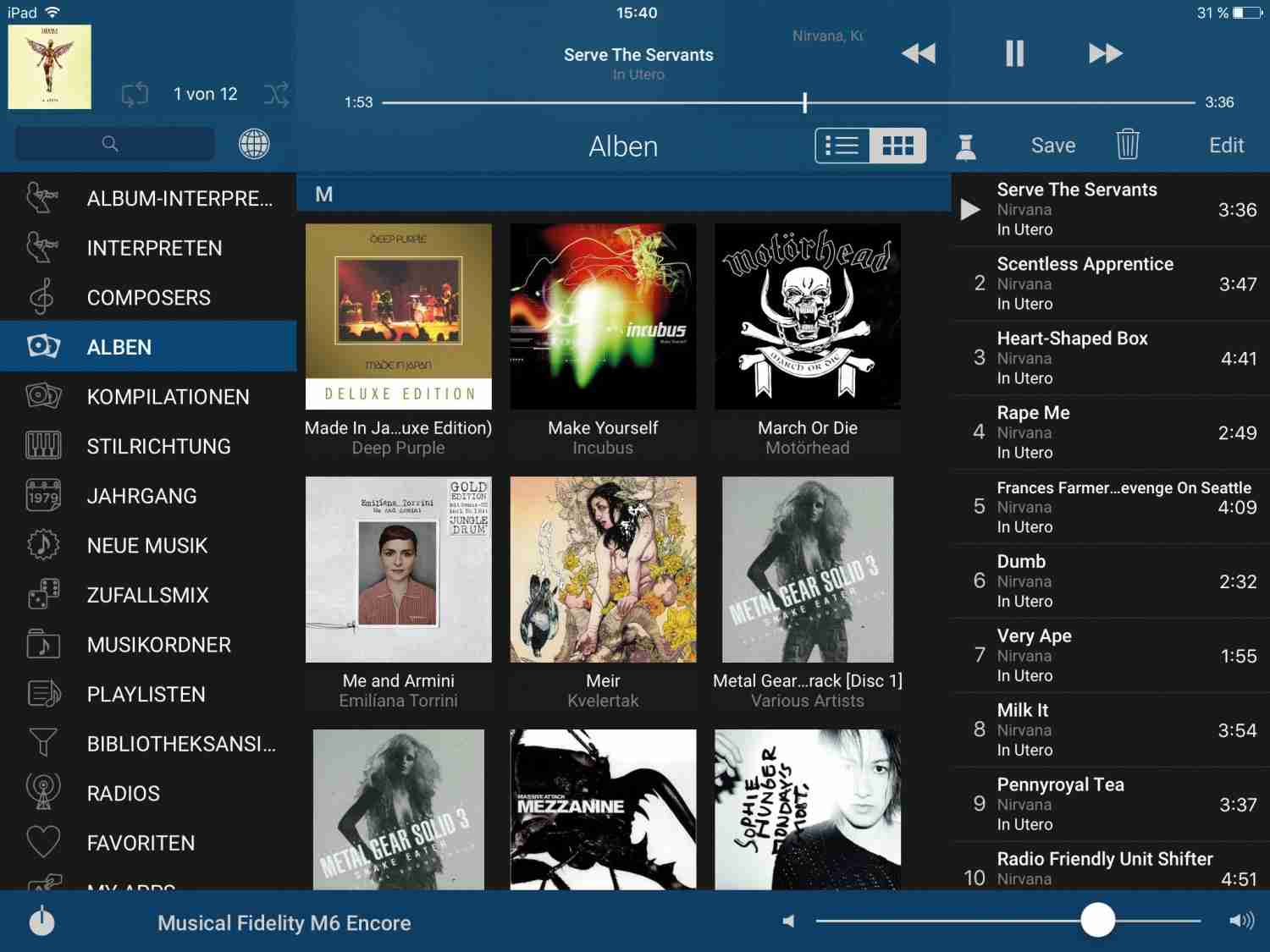This screenshot has width=1270, height=952.
Task: Play Dumb track in queue
Action: (x=1111, y=581)
